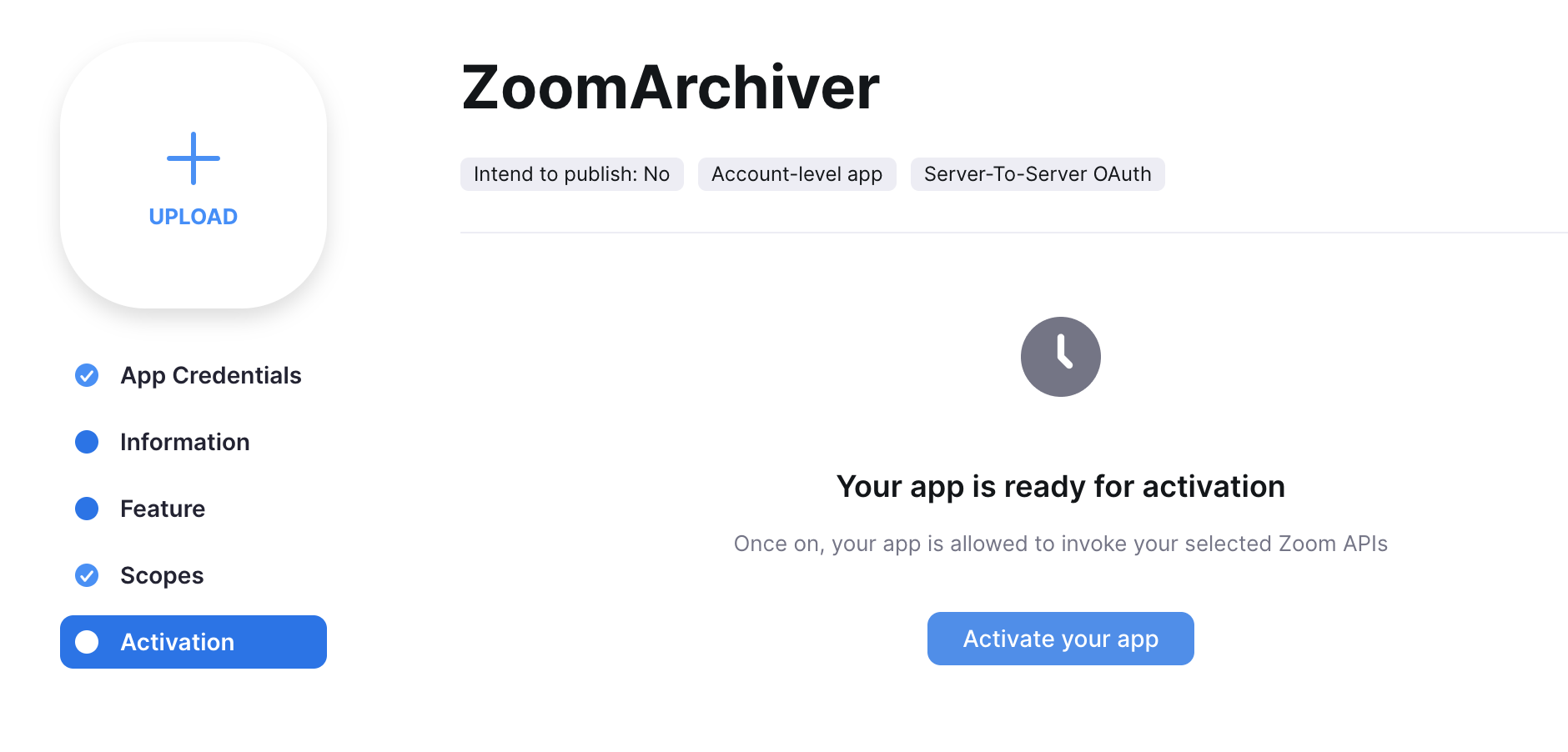Viewport: 1568px width, 752px height.
Task: Click the blue dot next to Information
Action: click(87, 442)
